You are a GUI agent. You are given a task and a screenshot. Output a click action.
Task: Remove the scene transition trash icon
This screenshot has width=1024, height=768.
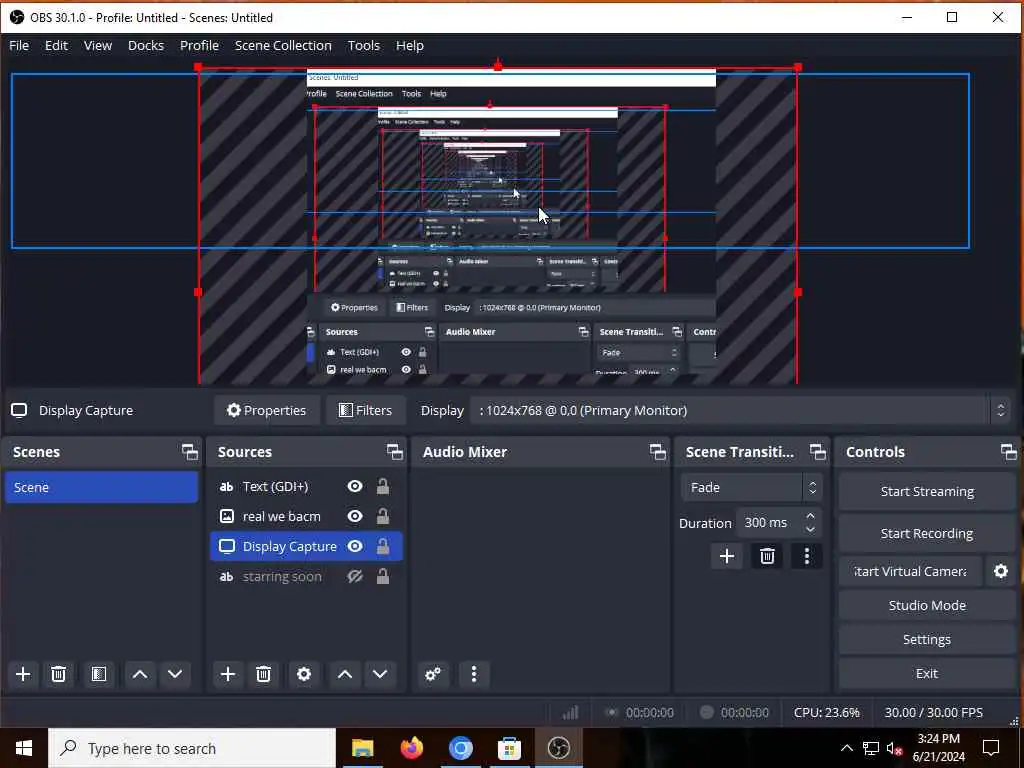click(x=767, y=556)
